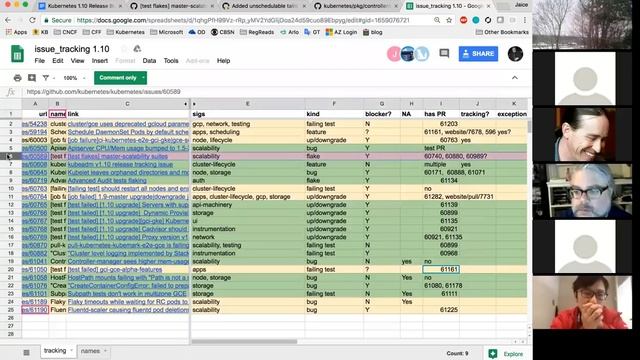Screen dimensions: 640x360
Task: Switch to the kubernetes/pkg/controller browser tab
Action: coord(354,6)
